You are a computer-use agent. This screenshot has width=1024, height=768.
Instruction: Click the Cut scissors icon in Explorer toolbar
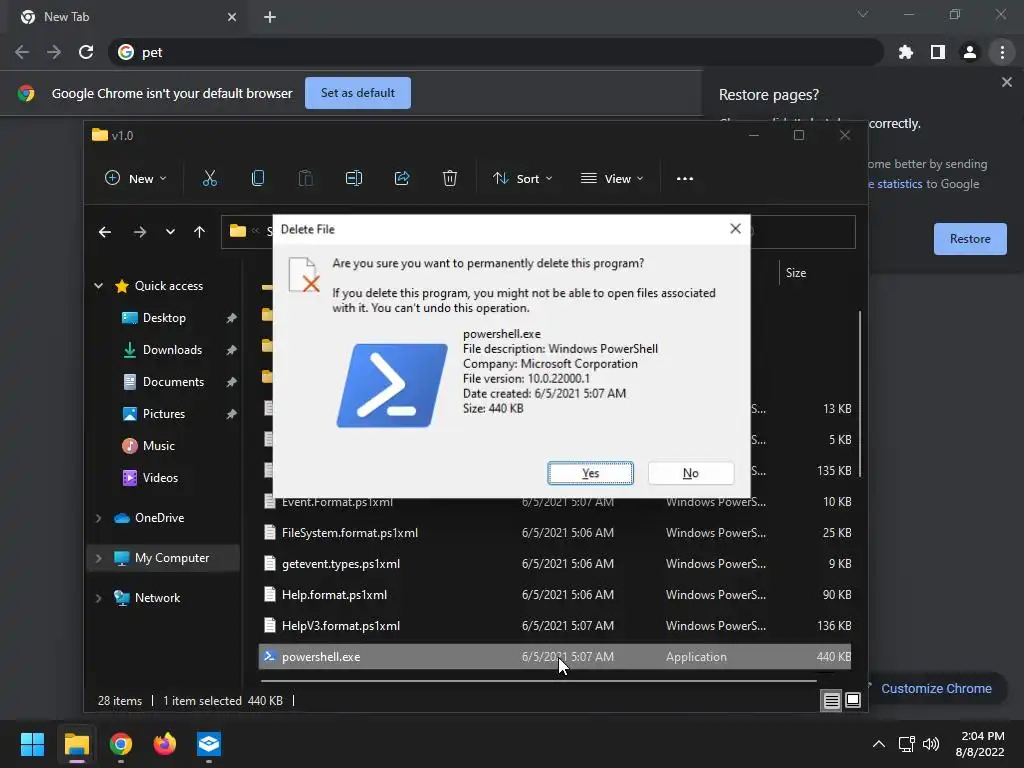(210, 178)
